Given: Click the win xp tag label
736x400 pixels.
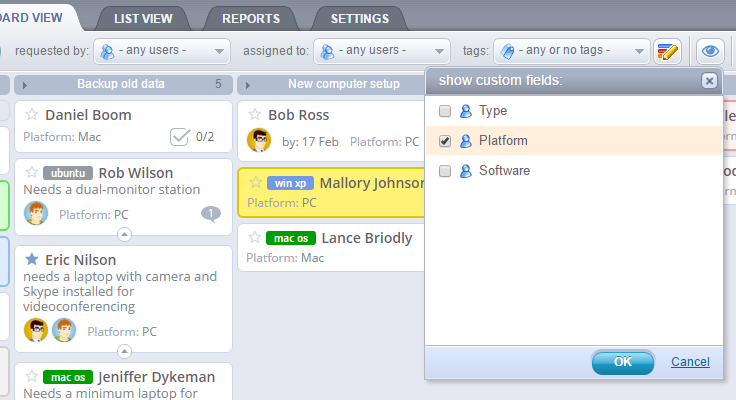Looking at the screenshot, I should tap(291, 183).
